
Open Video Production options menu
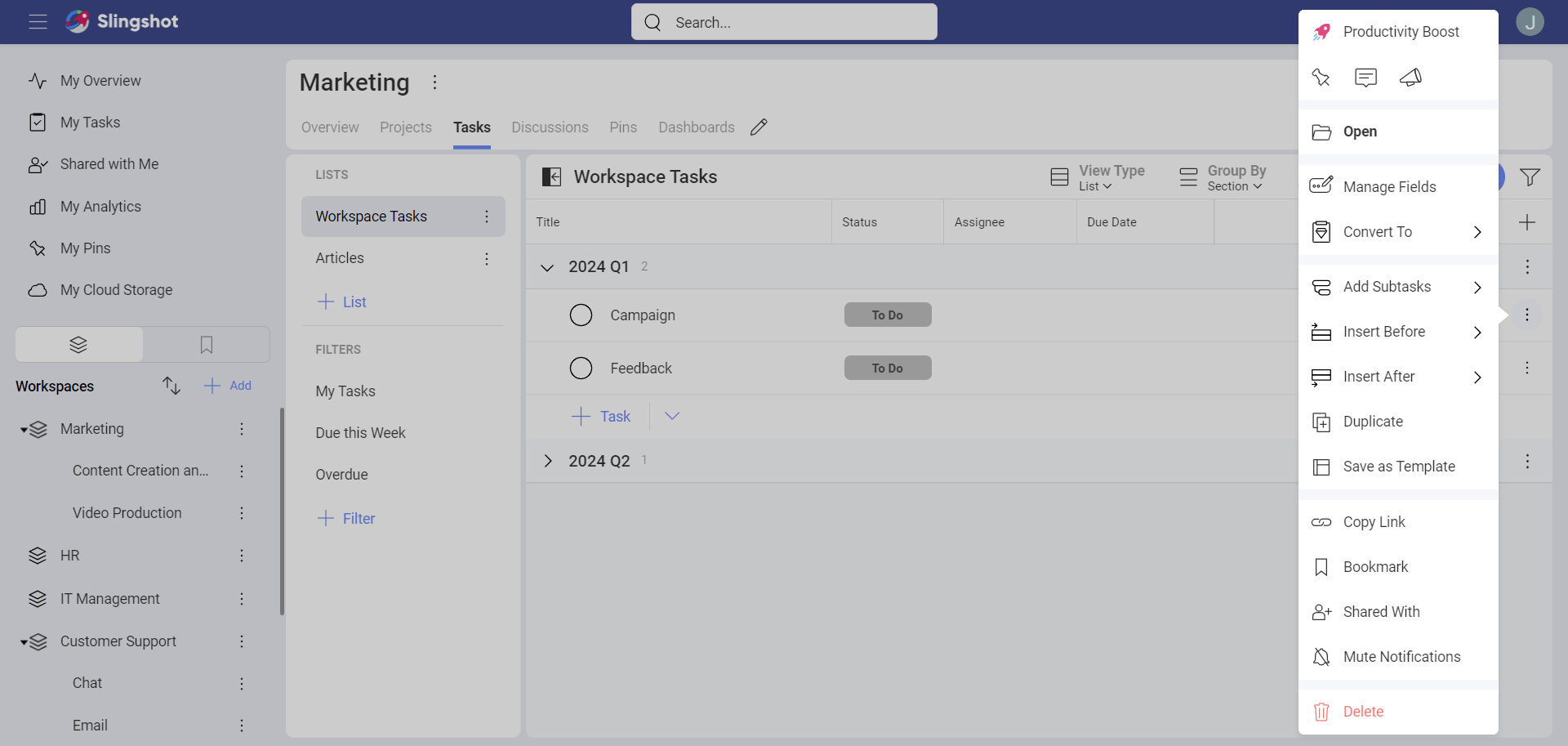coord(242,513)
